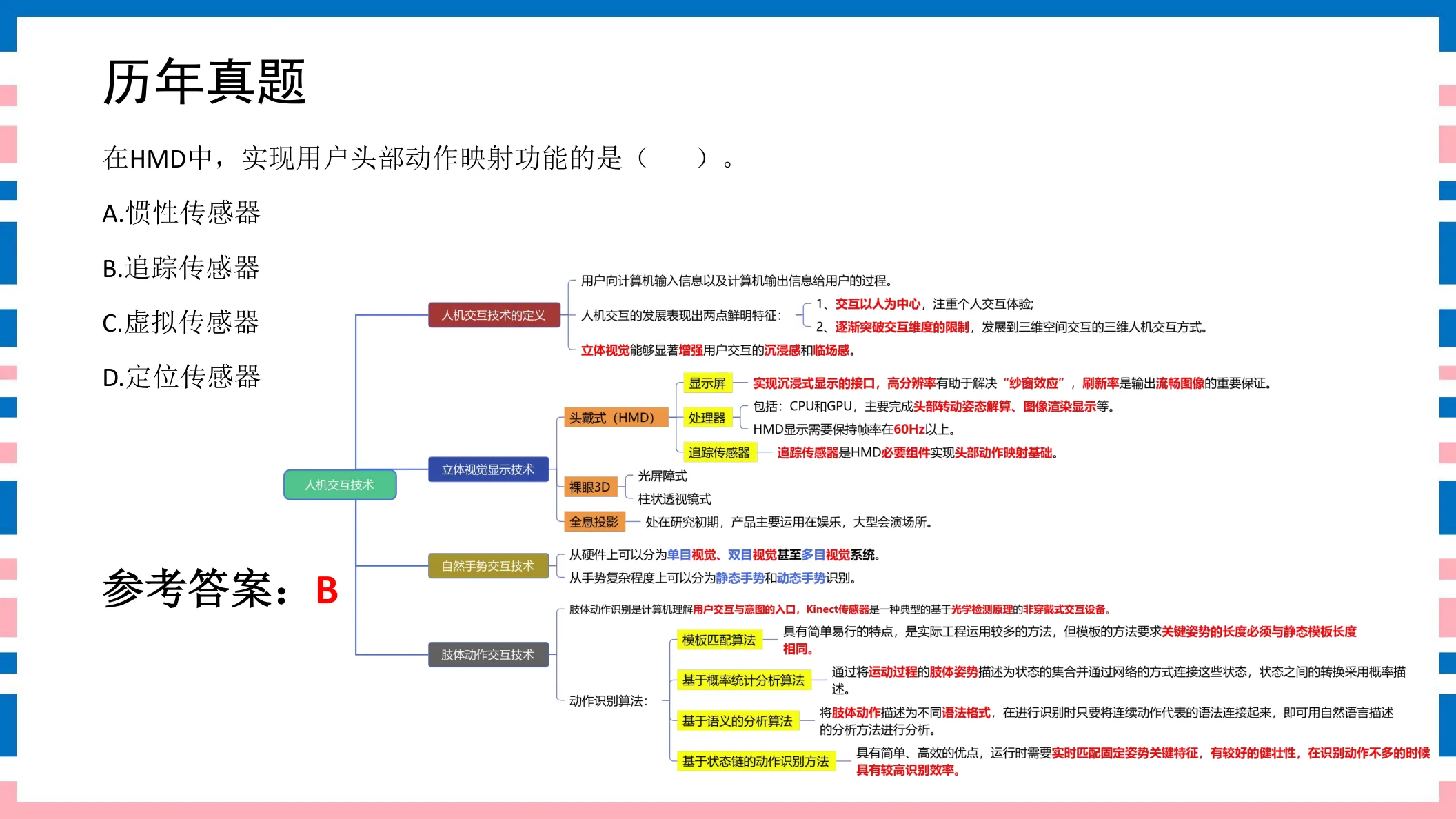The image size is (1456, 819).
Task: Click the text 光屏障式
Action: 663,476
